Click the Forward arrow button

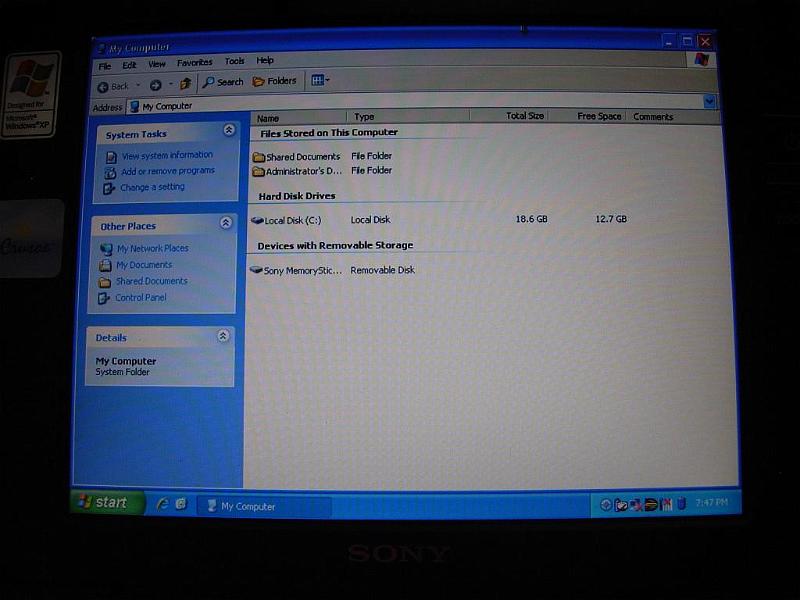pos(156,86)
